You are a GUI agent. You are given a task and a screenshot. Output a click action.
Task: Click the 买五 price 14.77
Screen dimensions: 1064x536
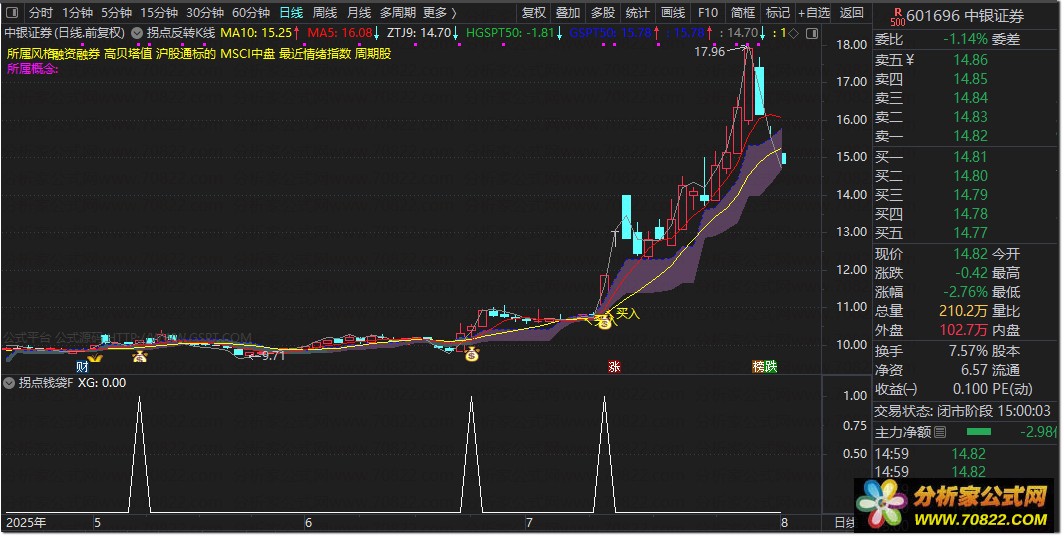[970, 233]
